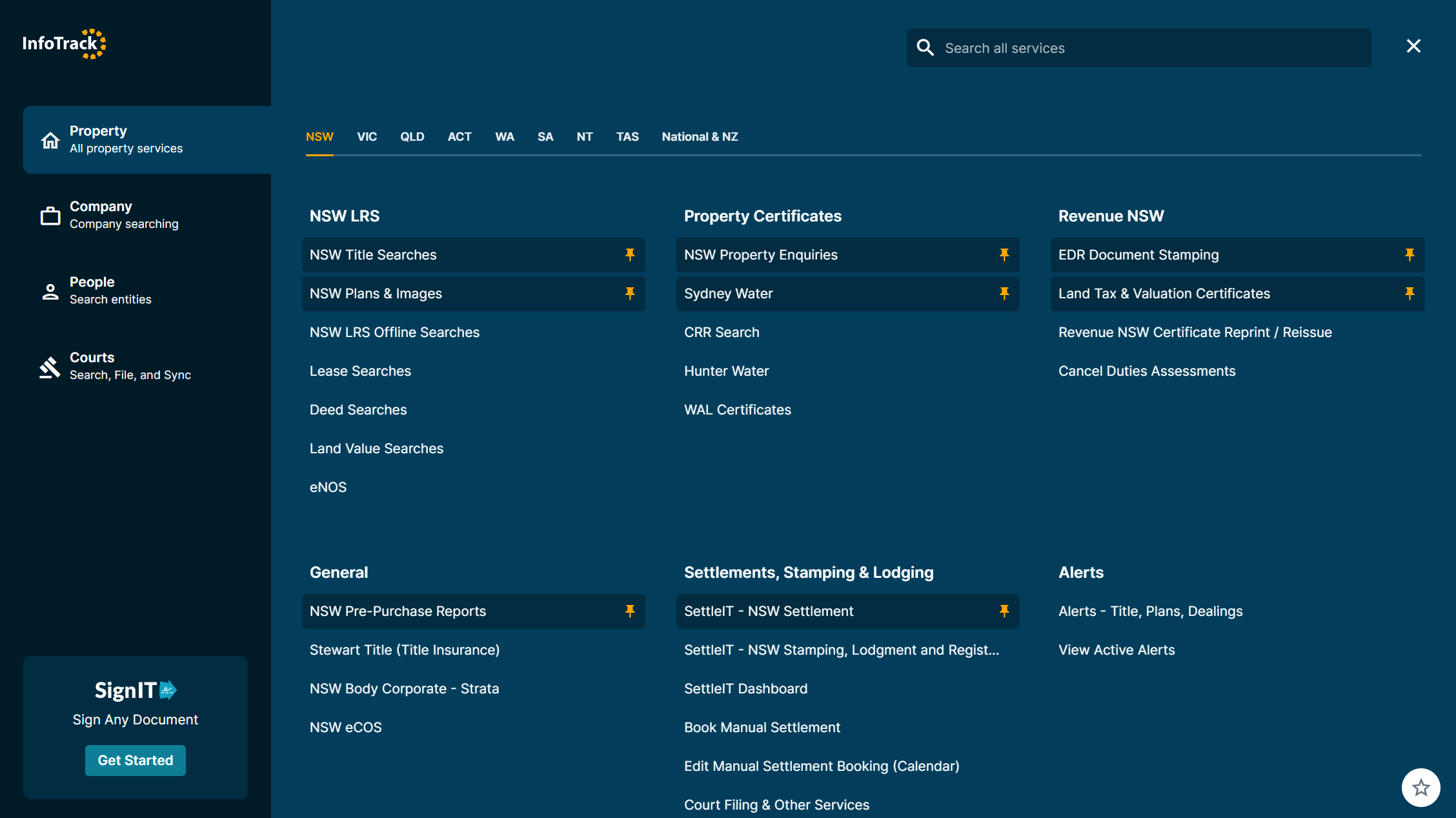1456x818 pixels.
Task: Open Hunter Water
Action: [726, 371]
